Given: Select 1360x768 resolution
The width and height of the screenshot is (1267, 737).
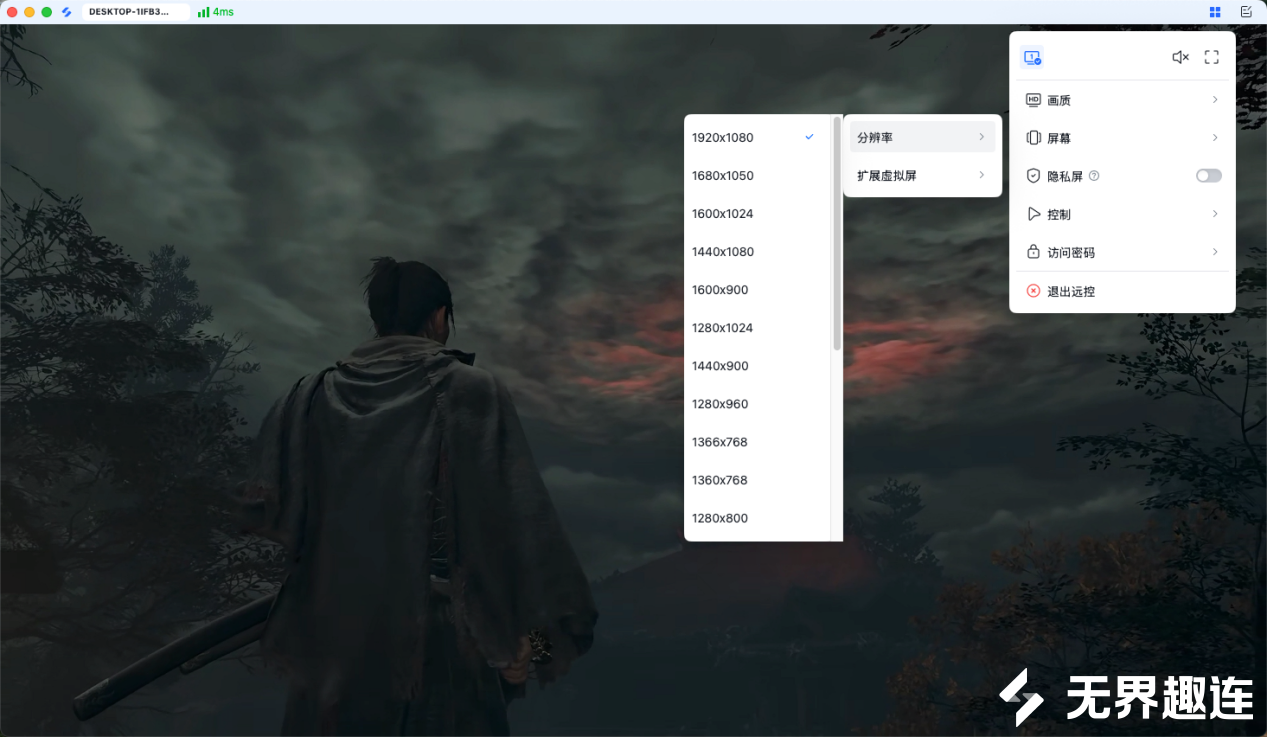Looking at the screenshot, I should click(757, 479).
